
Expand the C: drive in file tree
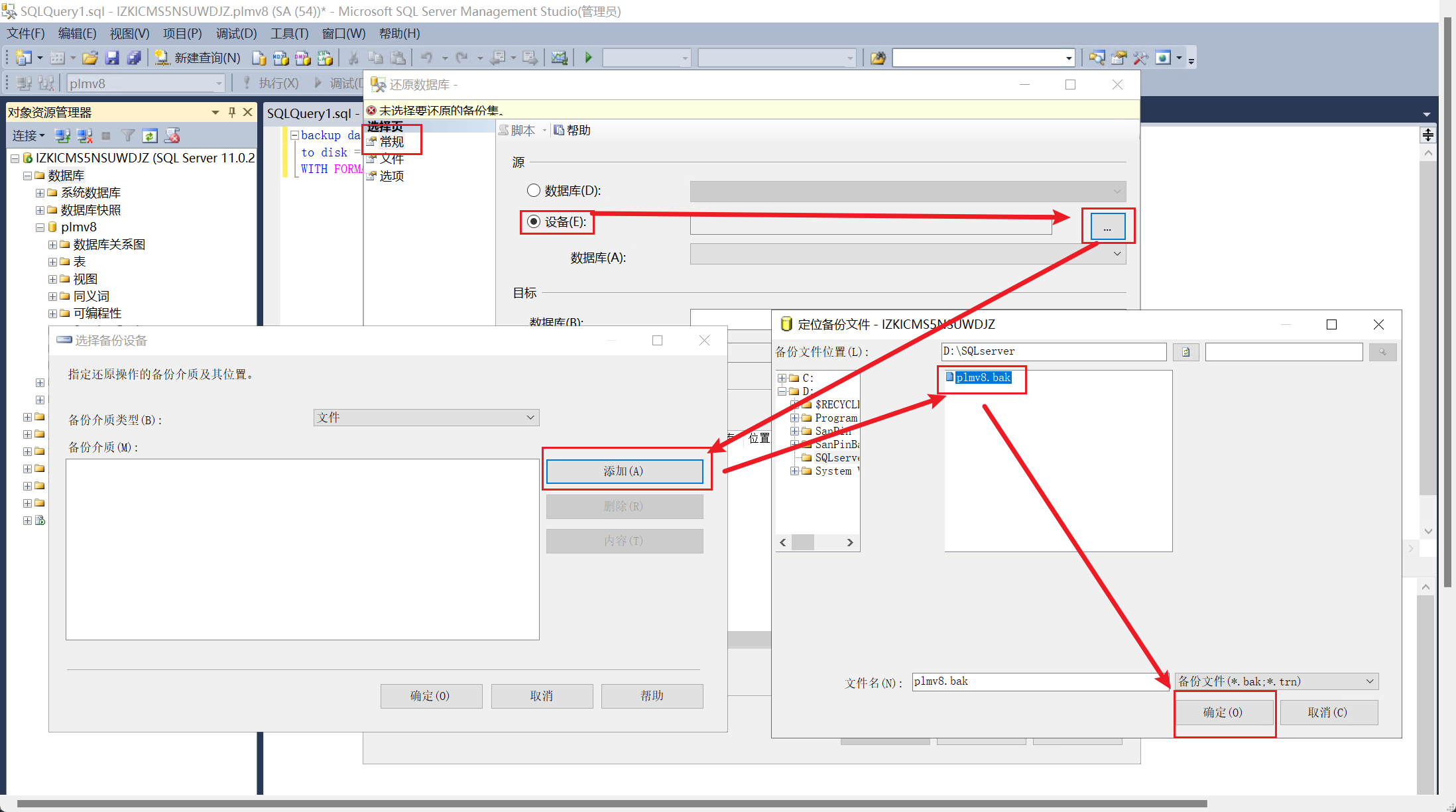click(x=782, y=378)
